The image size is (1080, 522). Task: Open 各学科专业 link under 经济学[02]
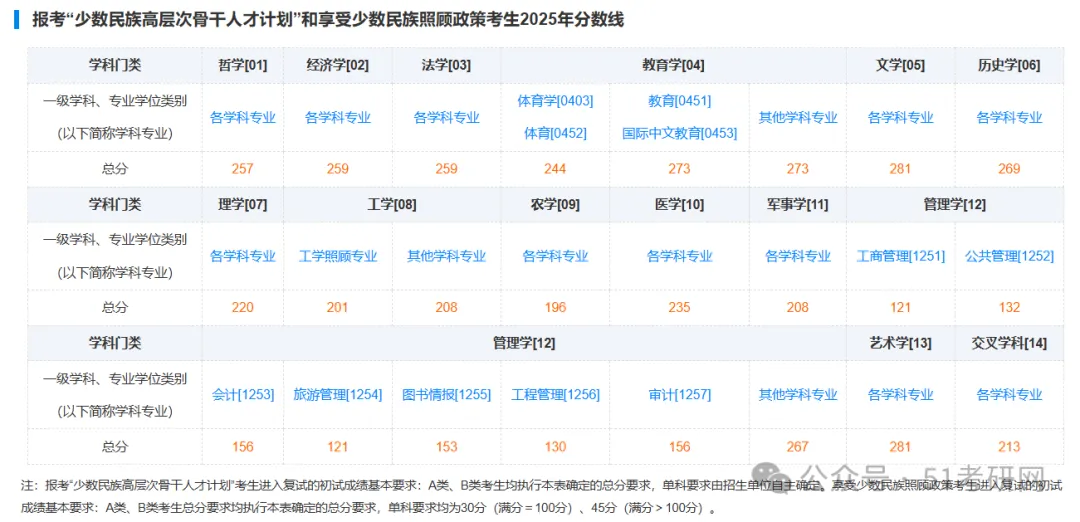tap(338, 118)
